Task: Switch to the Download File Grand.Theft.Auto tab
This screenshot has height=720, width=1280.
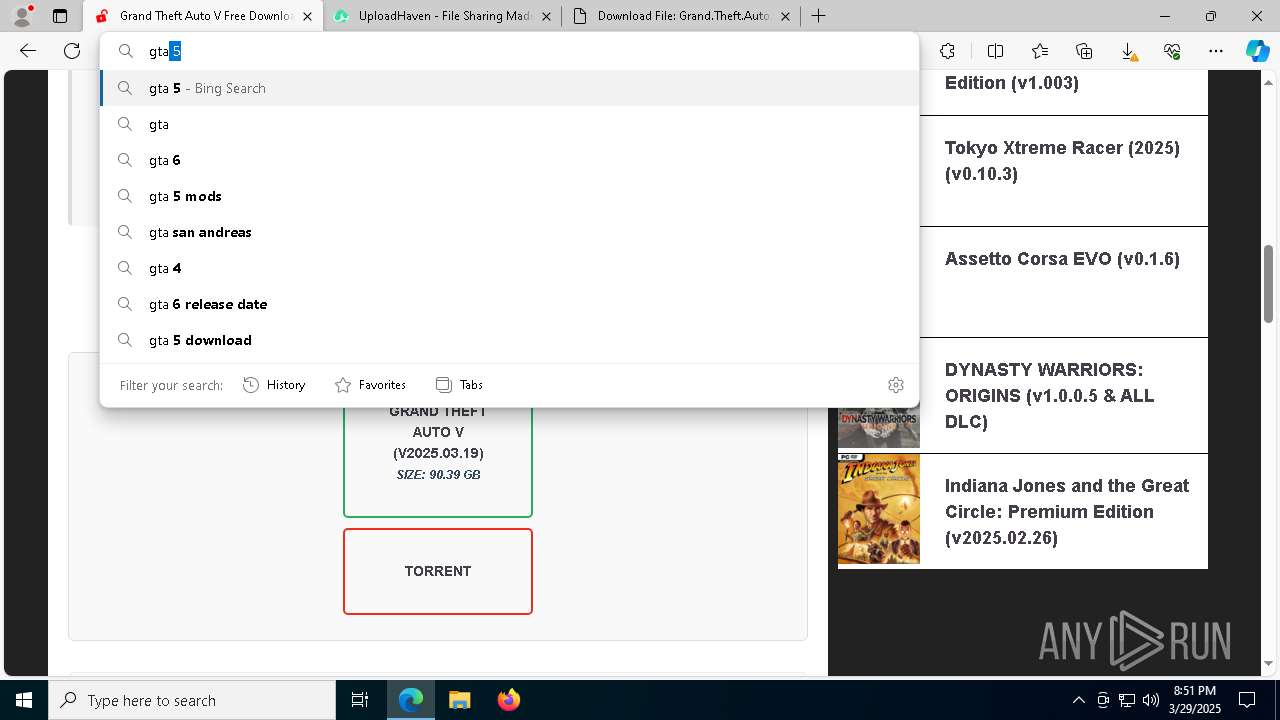Action: tap(681, 16)
